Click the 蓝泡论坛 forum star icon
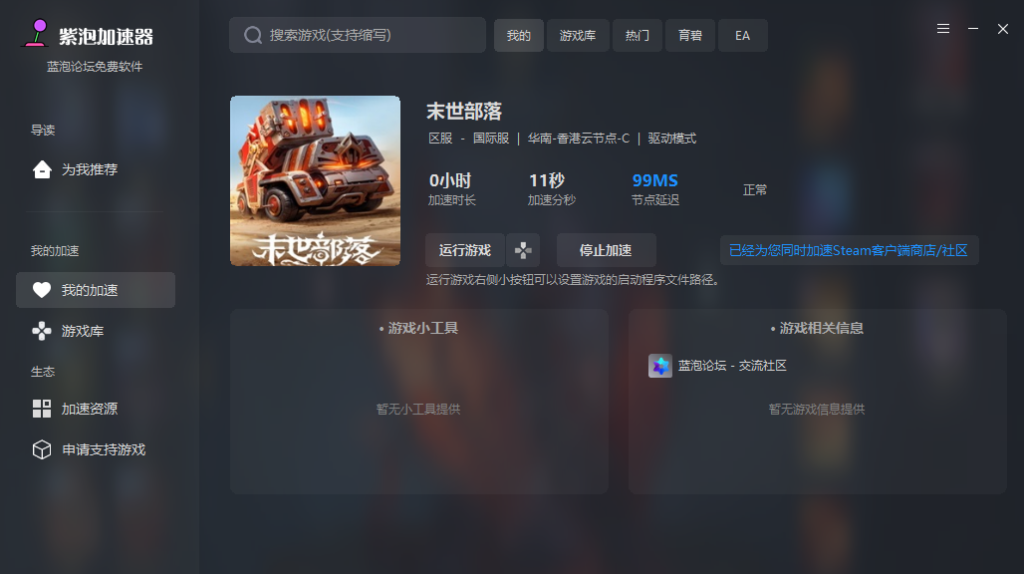 click(x=660, y=366)
